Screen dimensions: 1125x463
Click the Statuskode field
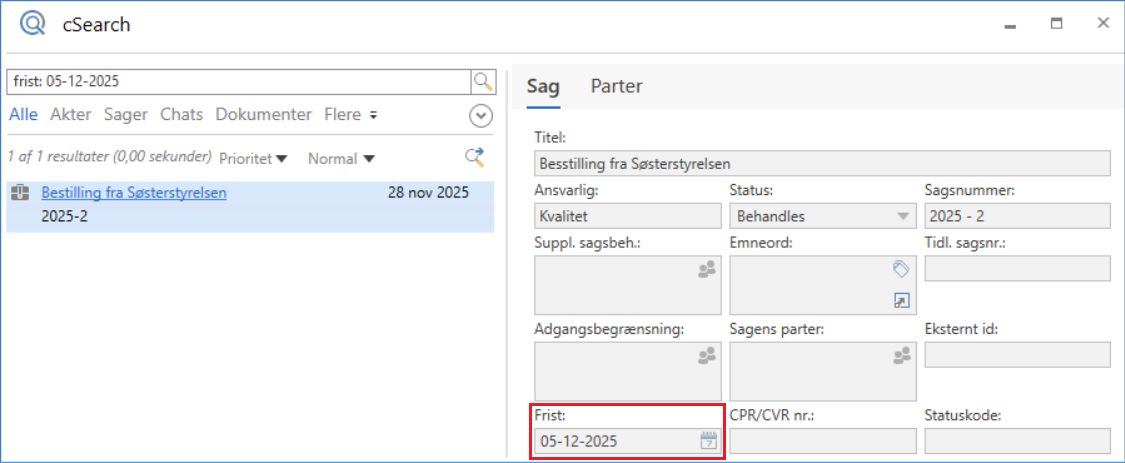pyautogui.click(x=1017, y=441)
